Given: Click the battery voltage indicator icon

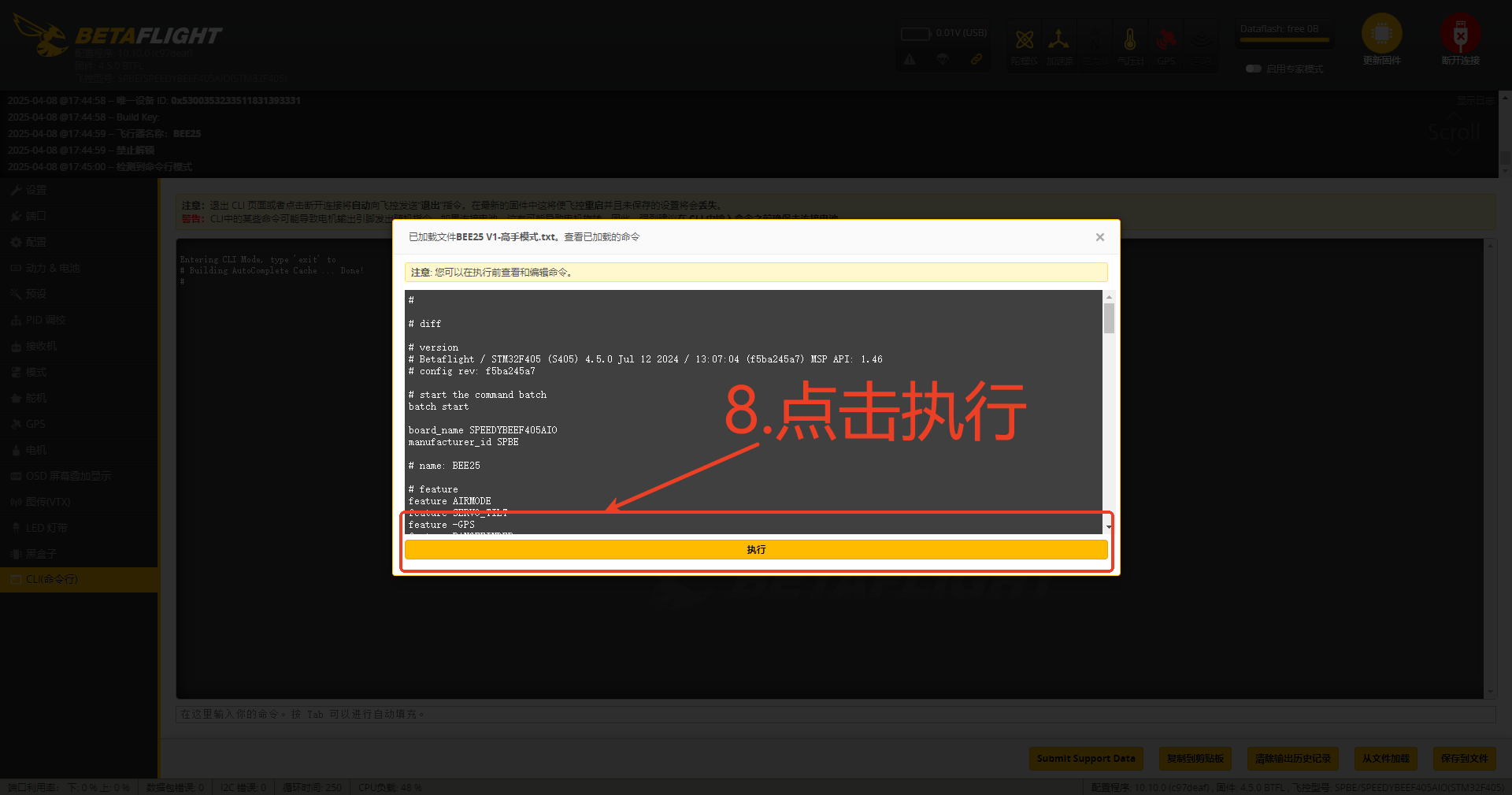Looking at the screenshot, I should [916, 33].
